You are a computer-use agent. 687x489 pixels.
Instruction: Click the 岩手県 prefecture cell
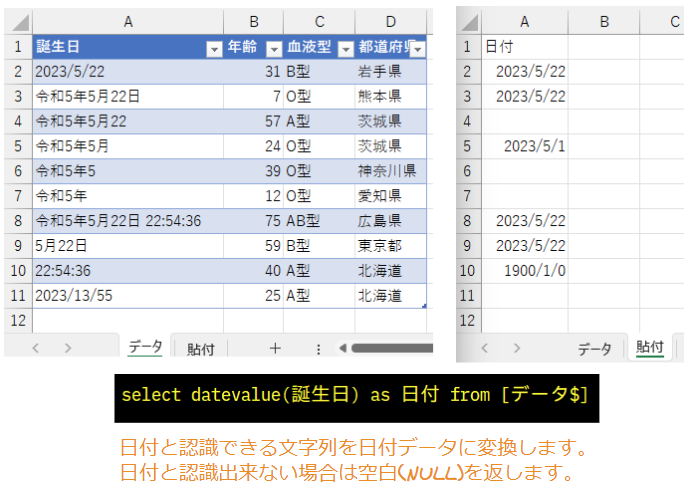pyautogui.click(x=391, y=72)
